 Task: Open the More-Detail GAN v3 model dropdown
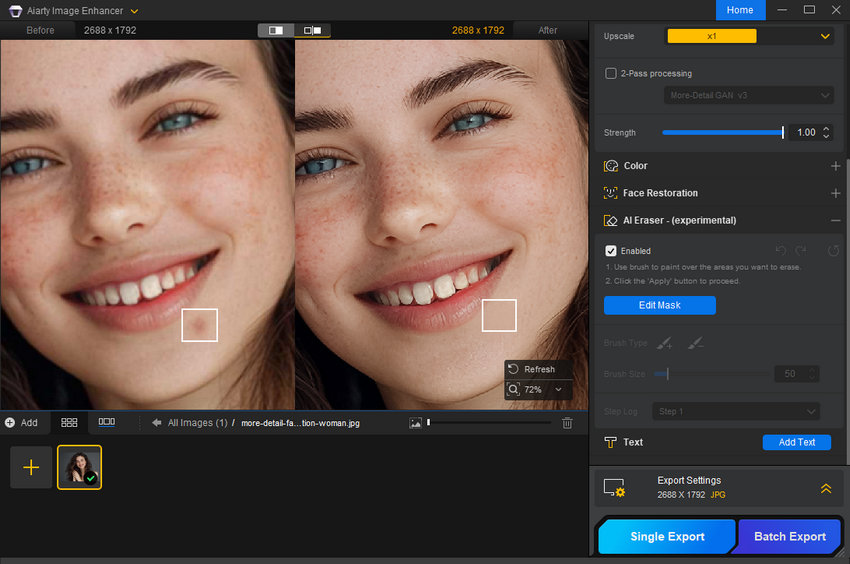tap(749, 95)
